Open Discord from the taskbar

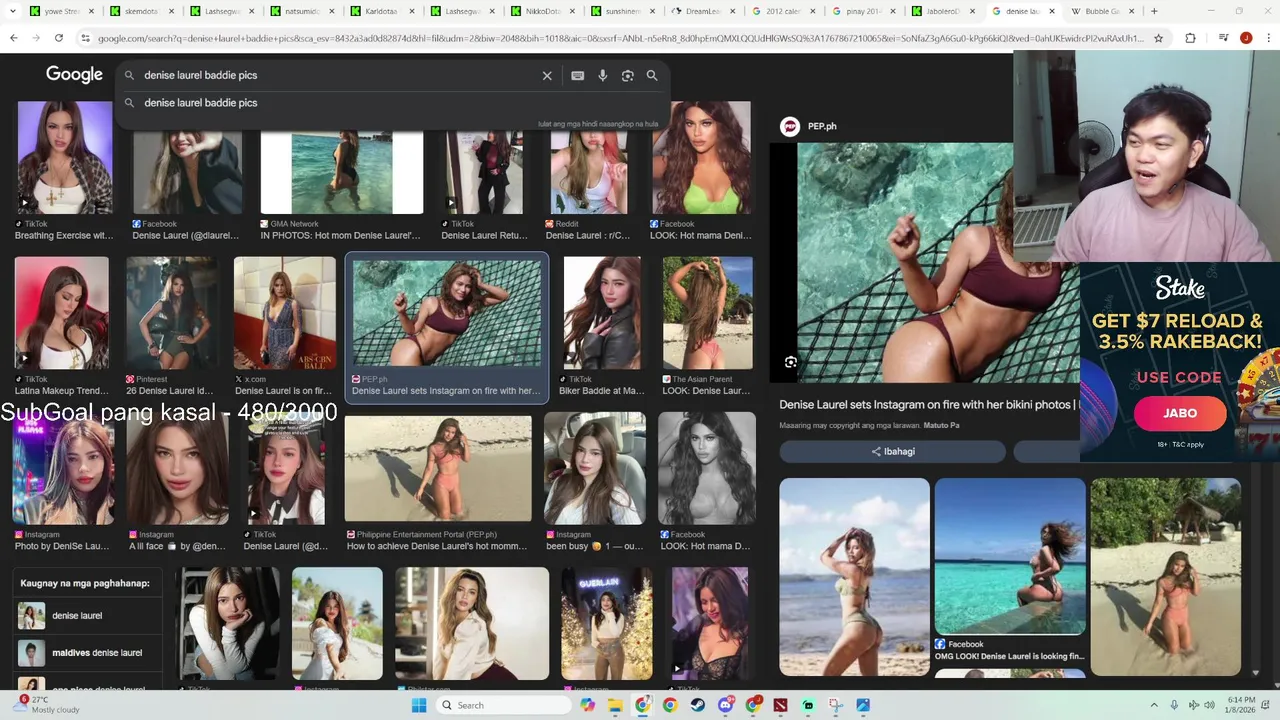point(726,705)
